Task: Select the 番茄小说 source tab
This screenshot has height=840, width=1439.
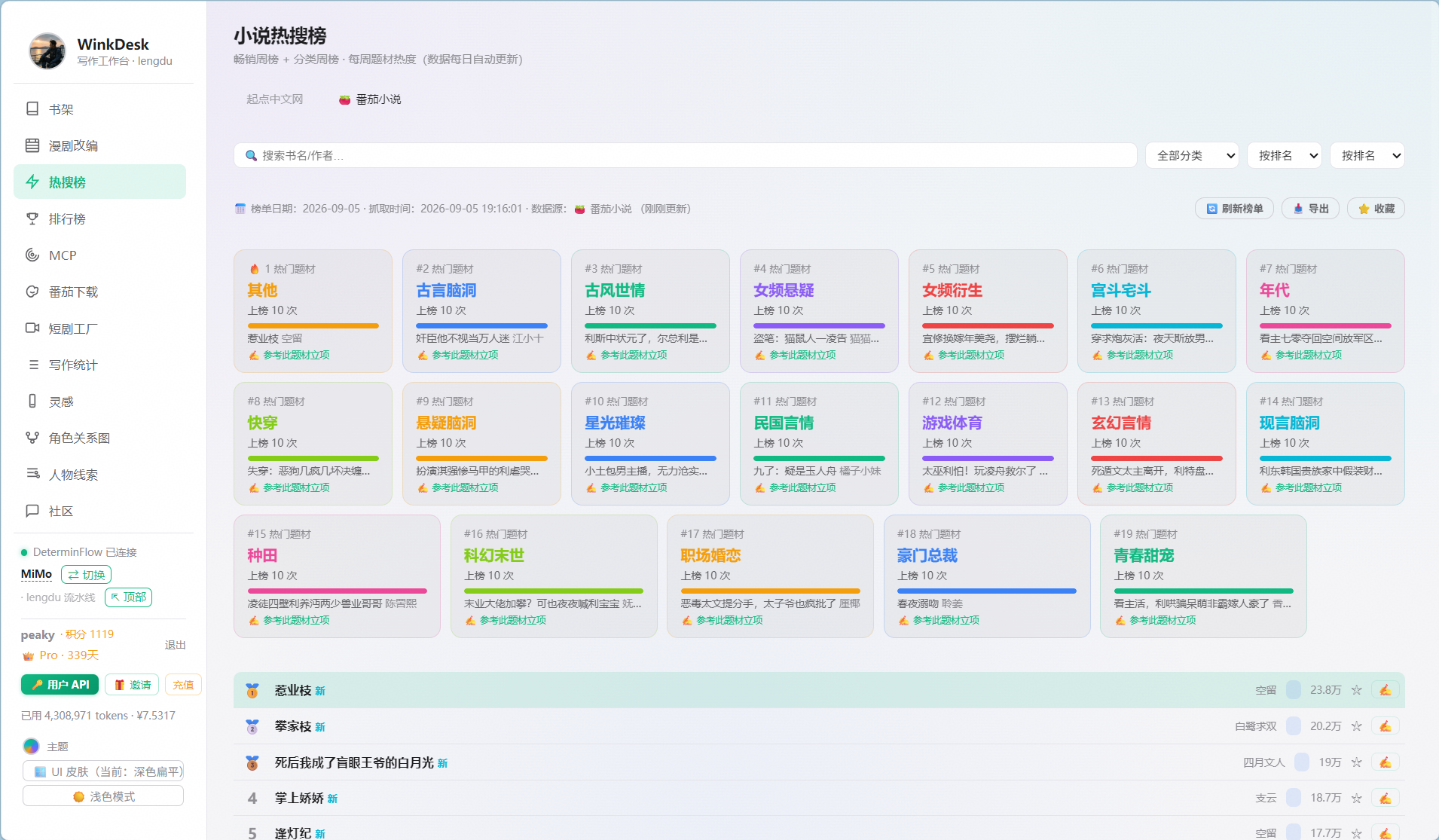Action: click(370, 99)
